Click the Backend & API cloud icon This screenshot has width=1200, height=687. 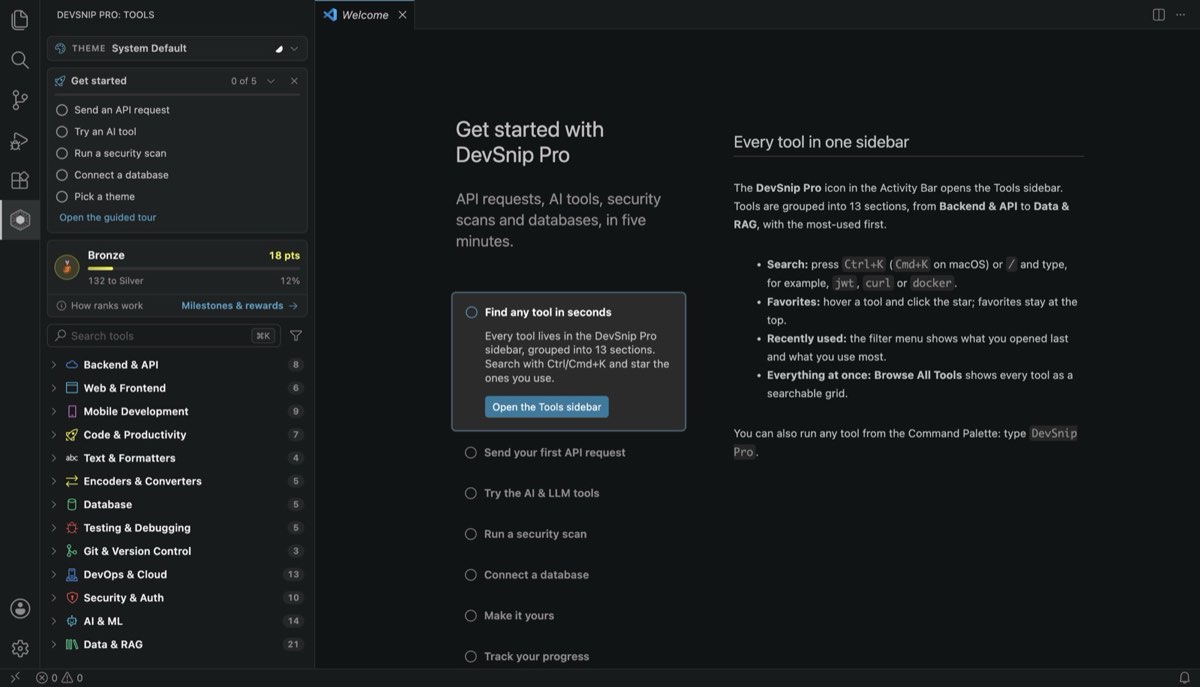pyautogui.click(x=72, y=365)
